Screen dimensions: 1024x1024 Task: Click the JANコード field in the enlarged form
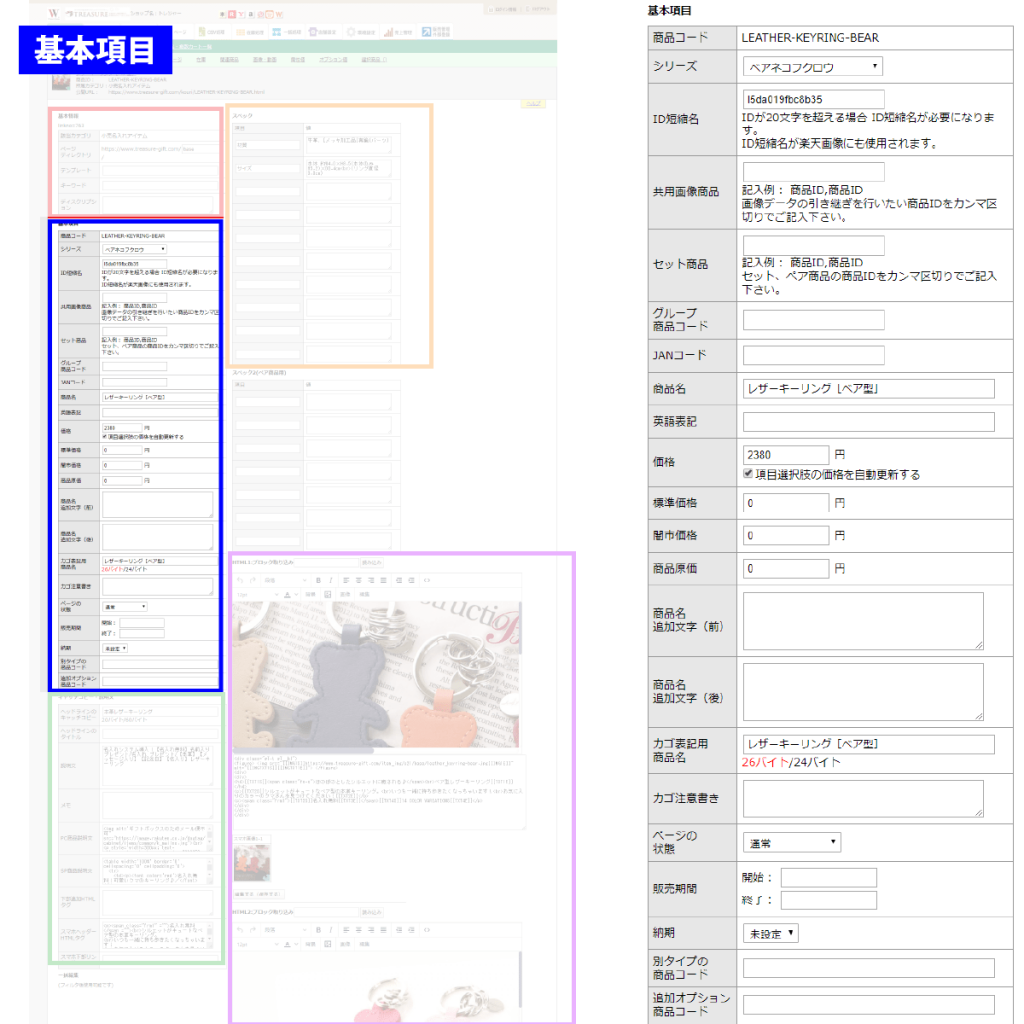(813, 355)
